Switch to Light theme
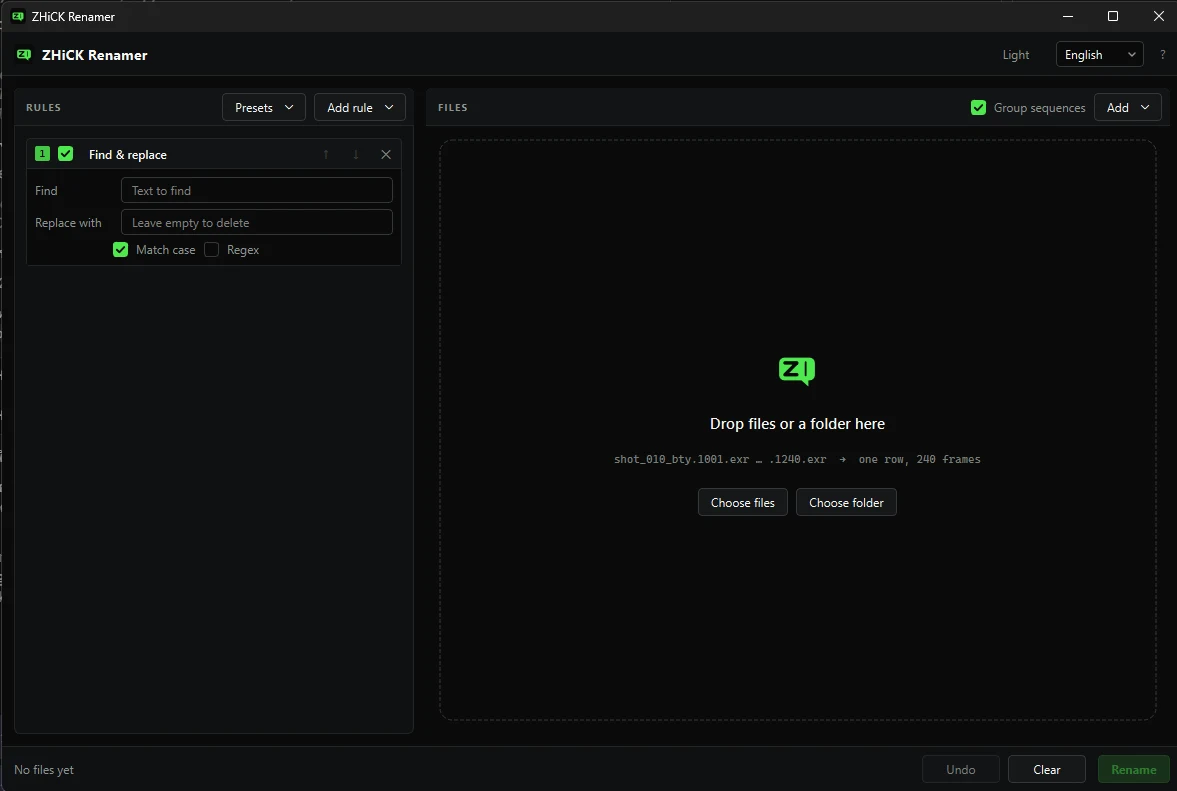This screenshot has width=1177, height=791. 1016,55
